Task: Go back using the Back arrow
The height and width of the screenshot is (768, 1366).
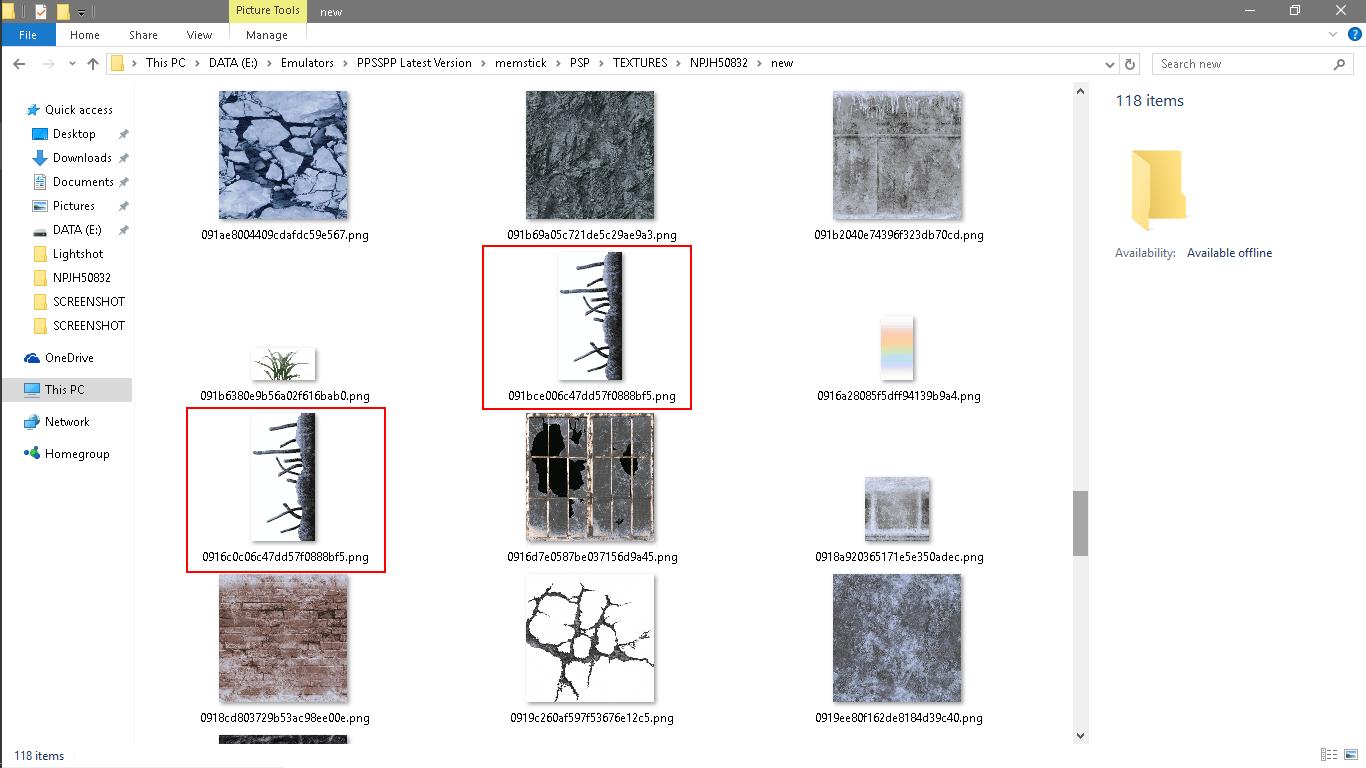Action: click(x=19, y=63)
